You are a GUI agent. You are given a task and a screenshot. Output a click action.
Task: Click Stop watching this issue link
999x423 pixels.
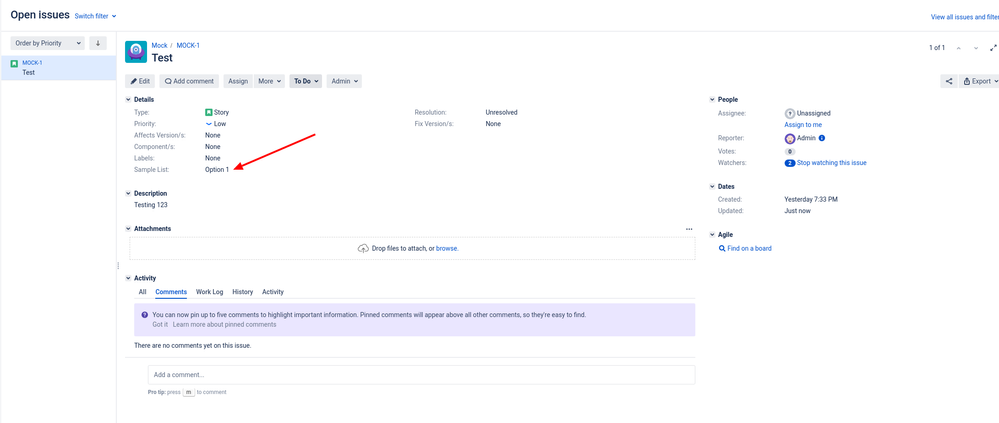(x=831, y=163)
